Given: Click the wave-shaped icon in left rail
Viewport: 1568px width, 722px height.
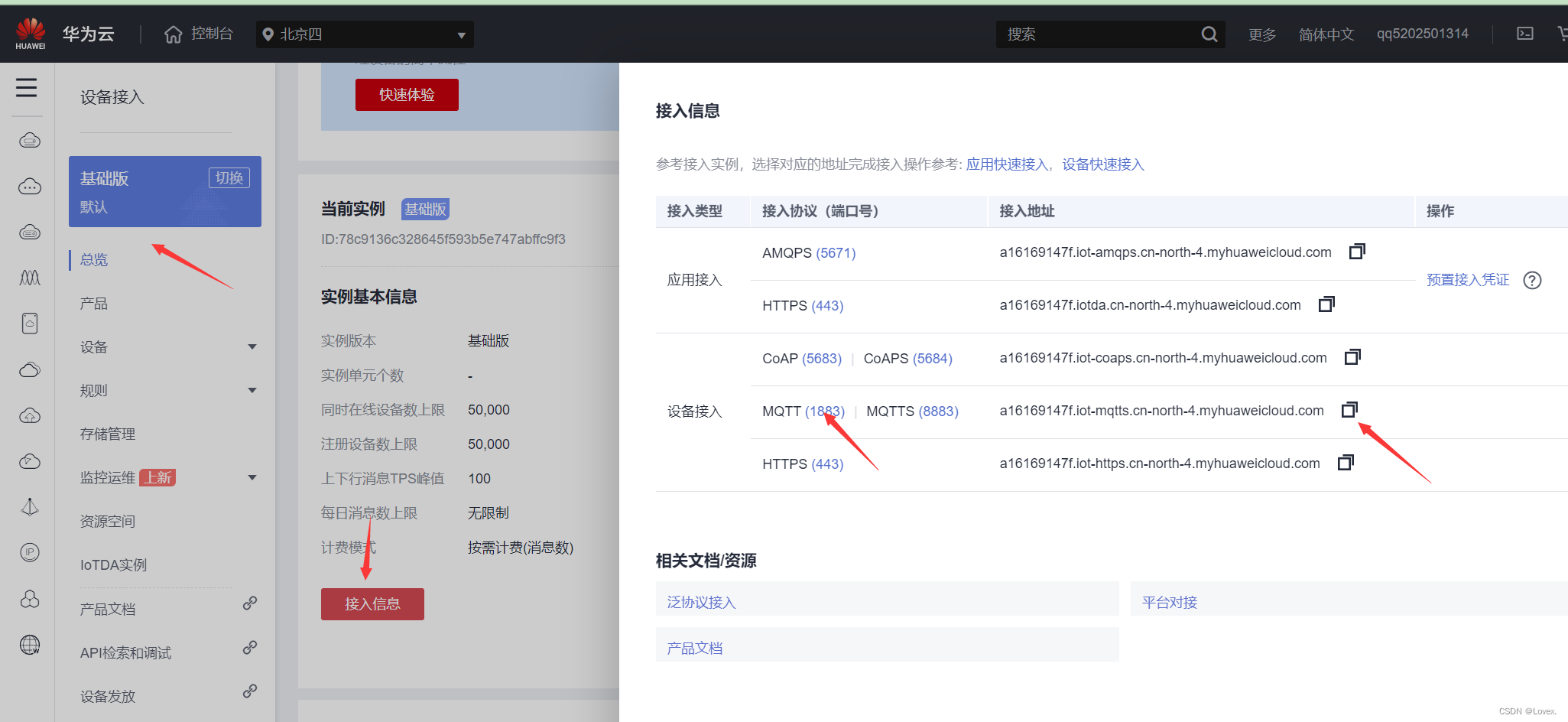Looking at the screenshot, I should 30,278.
